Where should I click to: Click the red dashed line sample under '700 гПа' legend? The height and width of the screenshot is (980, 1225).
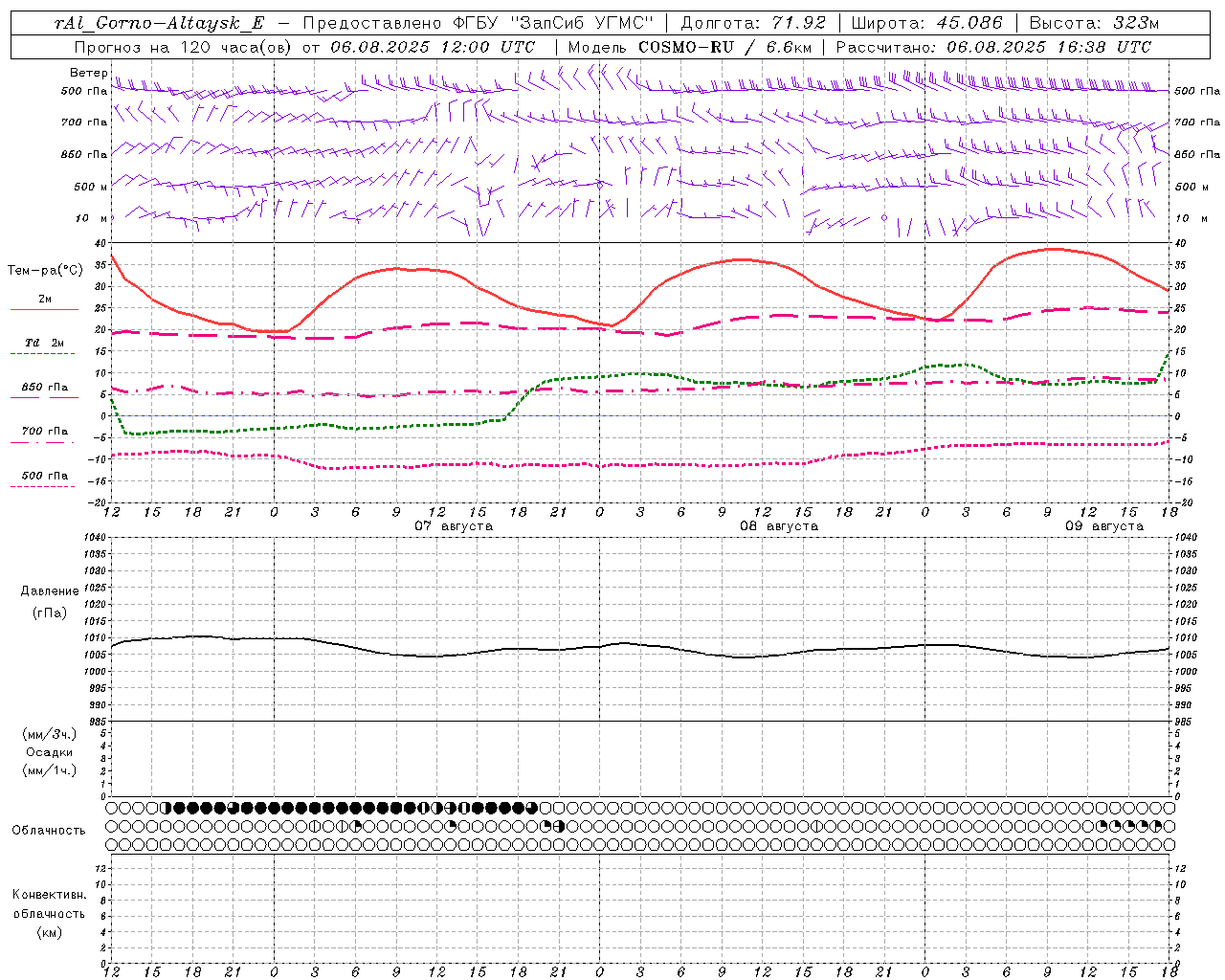pos(45,443)
